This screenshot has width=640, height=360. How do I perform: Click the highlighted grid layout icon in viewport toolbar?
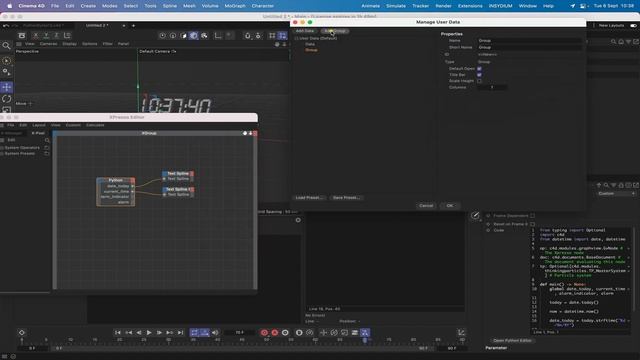282,36
